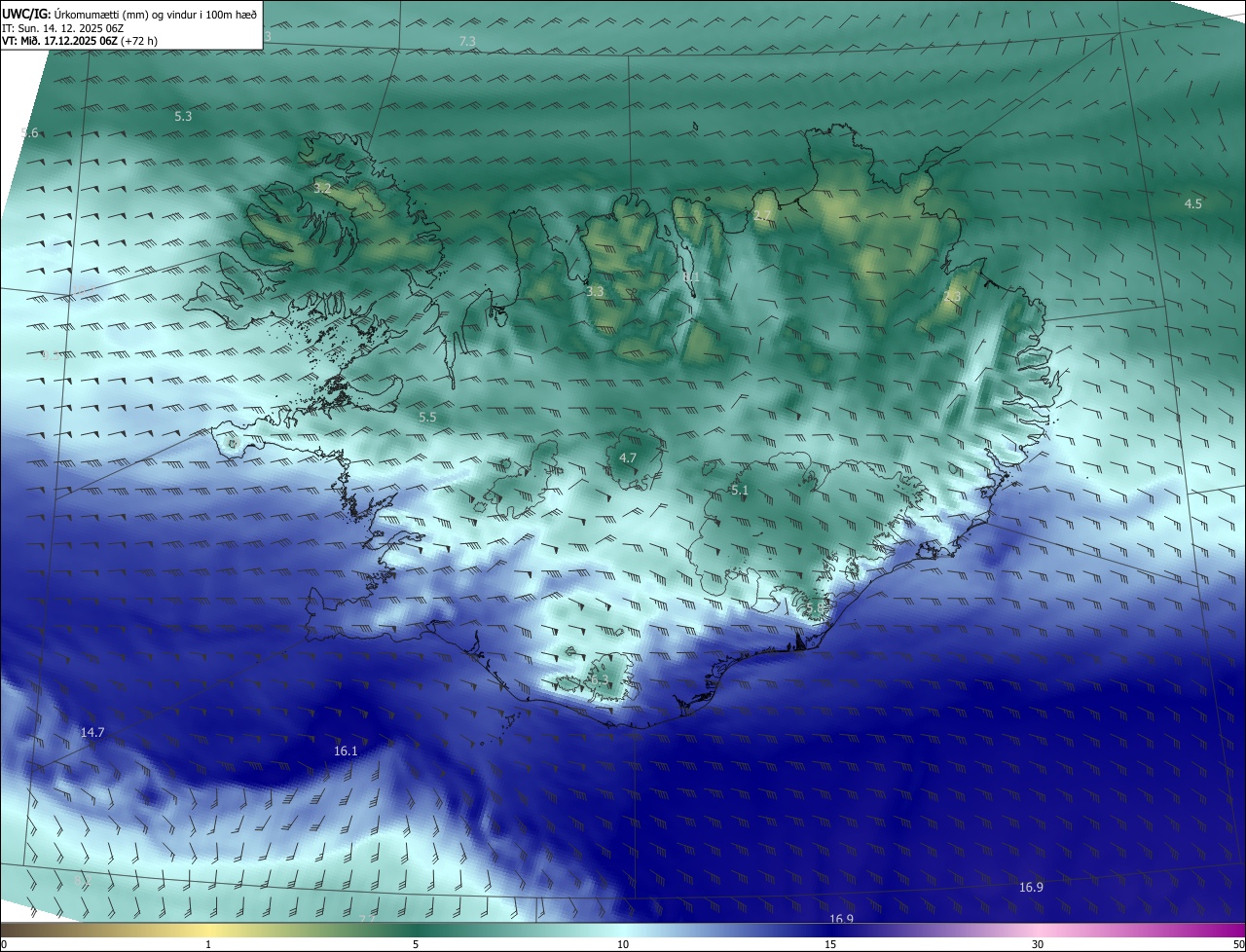
Task: Click the initial time line 'IT: Sun. 14. 12. 2025 06Z'
Action: pos(62,28)
